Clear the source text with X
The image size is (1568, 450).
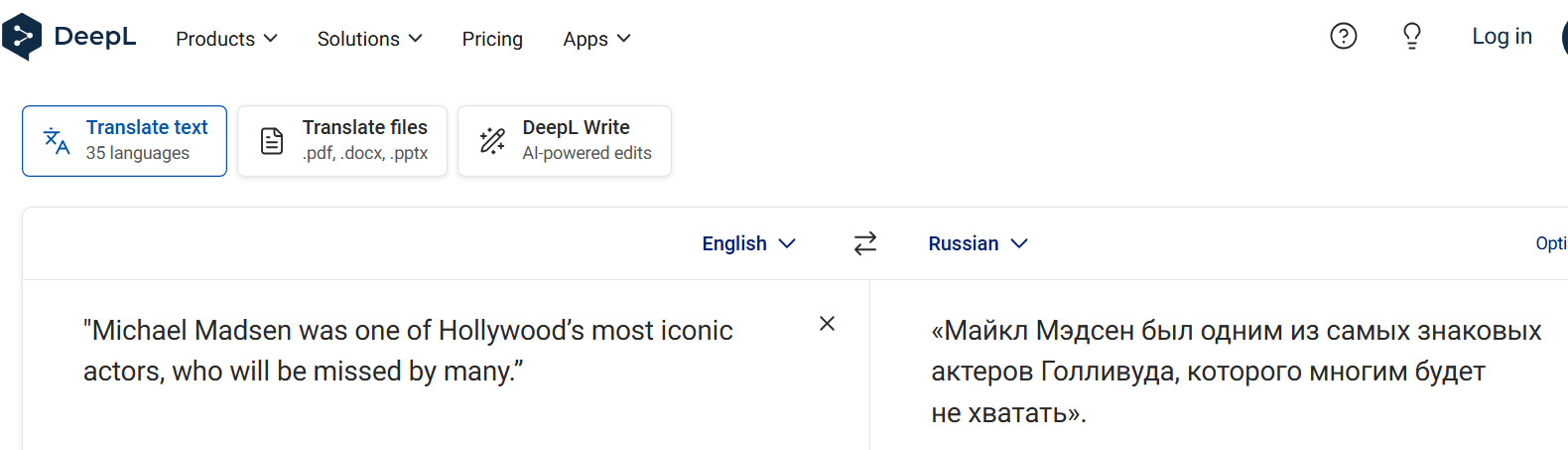[x=827, y=324]
